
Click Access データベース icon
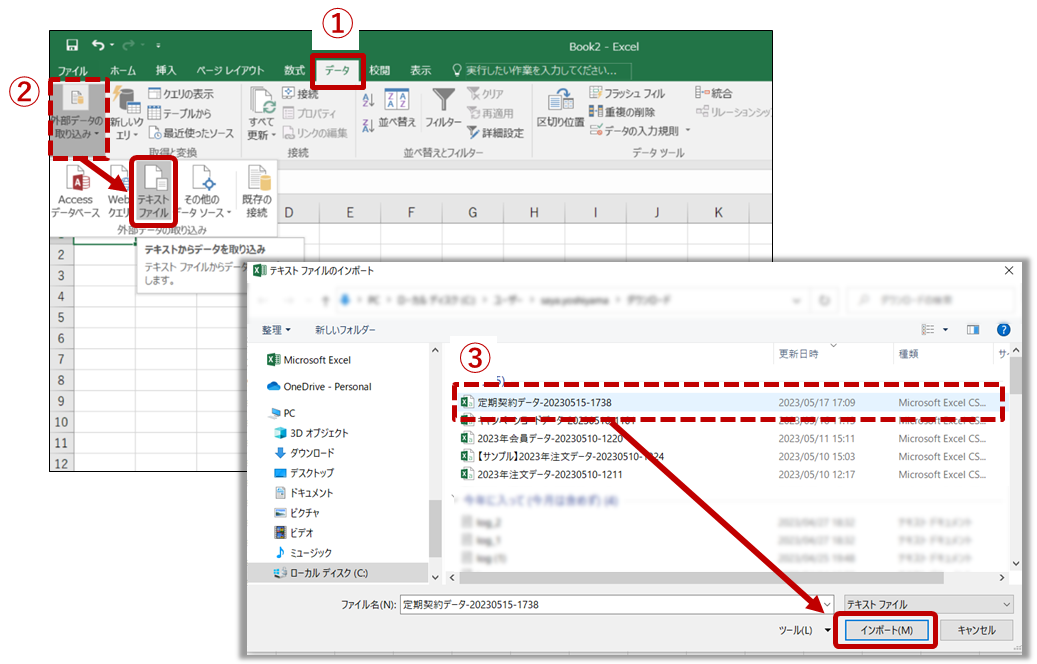(76, 192)
